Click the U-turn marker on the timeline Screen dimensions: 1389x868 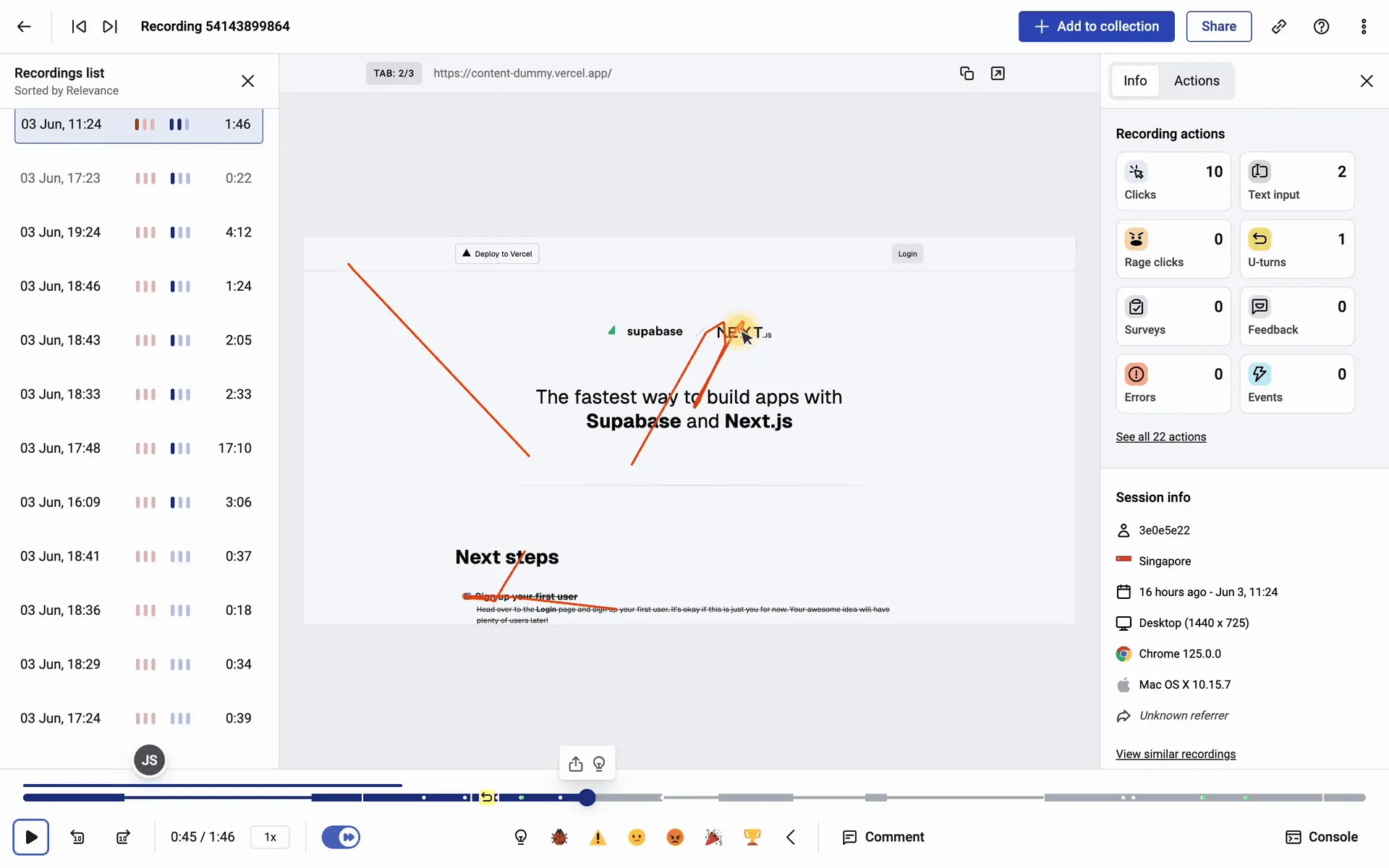point(488,797)
